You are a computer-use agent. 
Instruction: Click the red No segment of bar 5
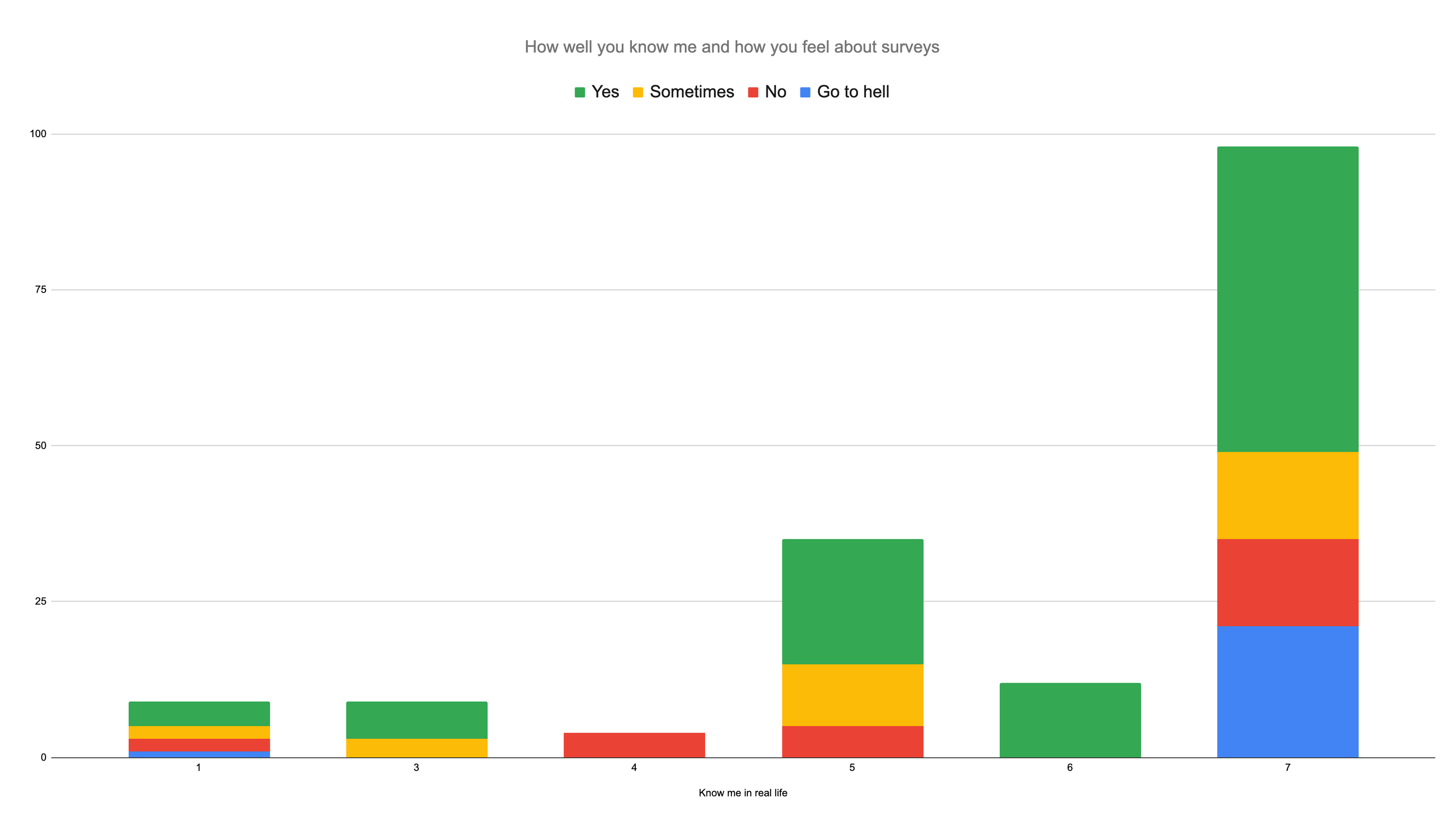point(852,742)
